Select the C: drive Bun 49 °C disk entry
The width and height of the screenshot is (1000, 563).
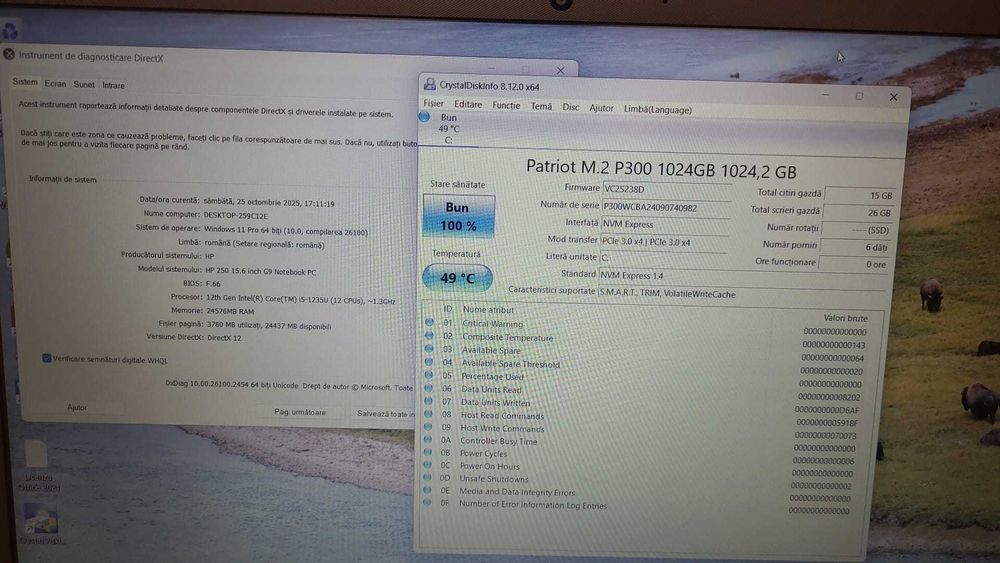click(x=448, y=128)
